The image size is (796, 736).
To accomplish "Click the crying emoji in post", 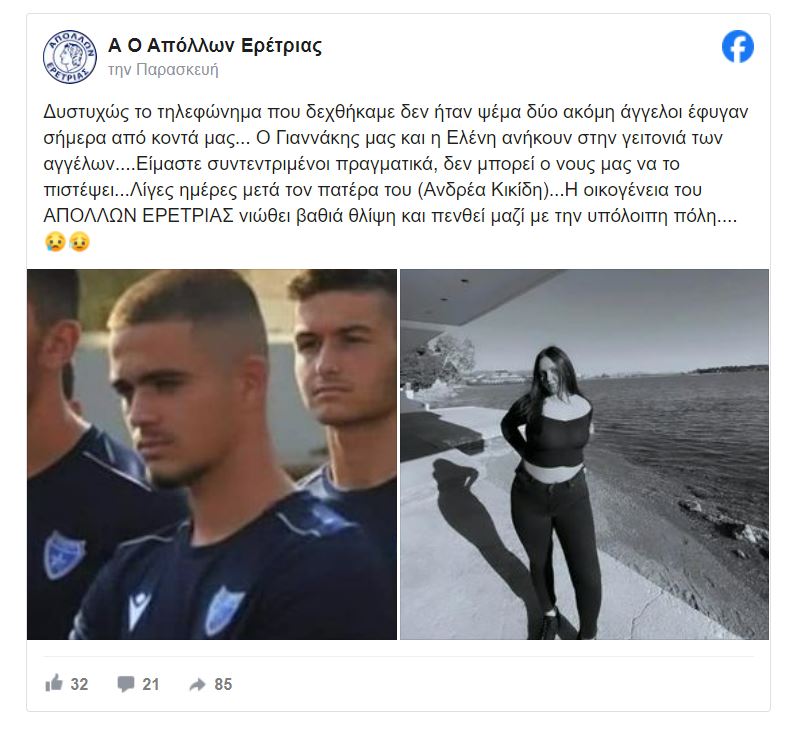I will [55, 242].
